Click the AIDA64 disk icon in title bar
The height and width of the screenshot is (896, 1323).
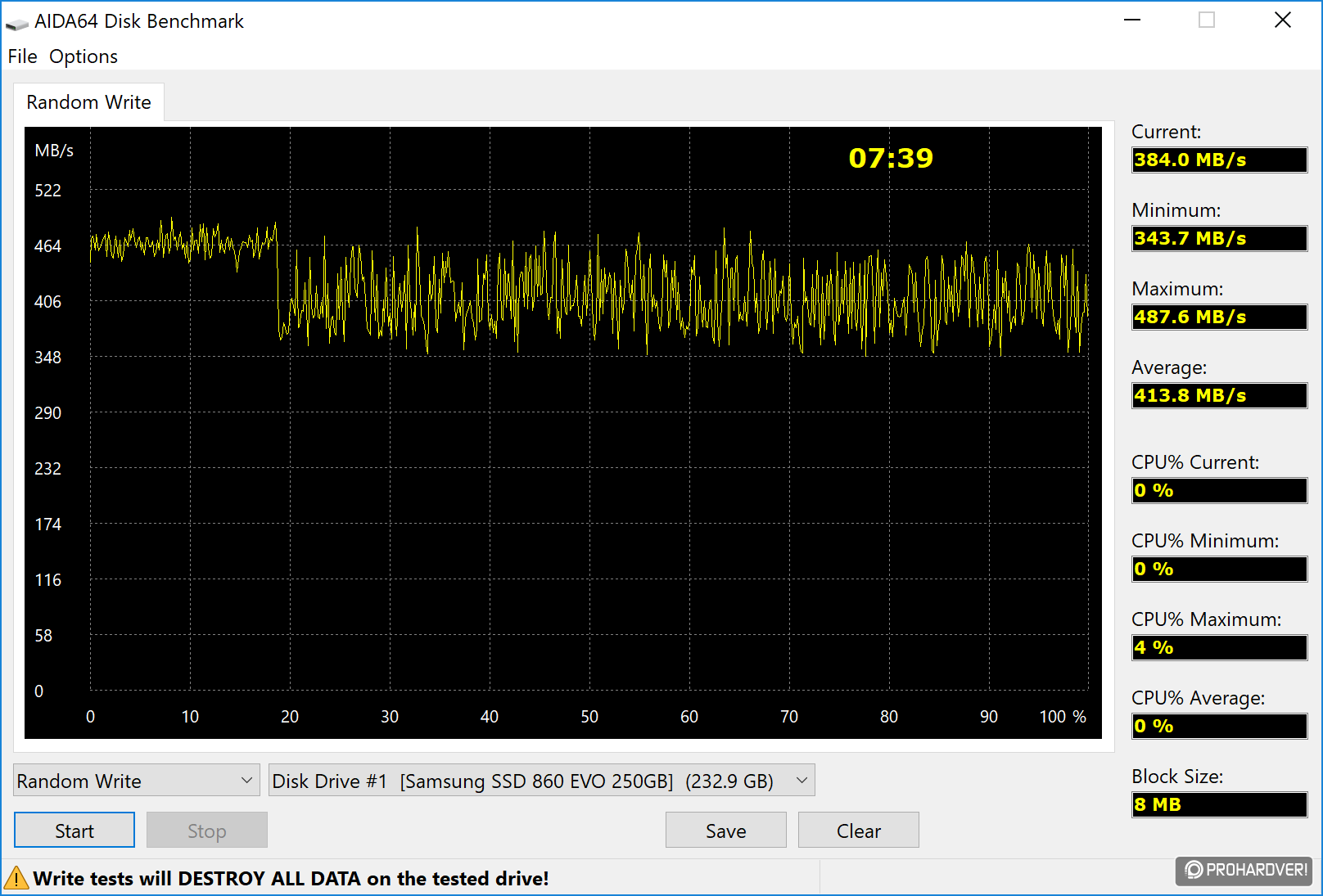(16, 23)
